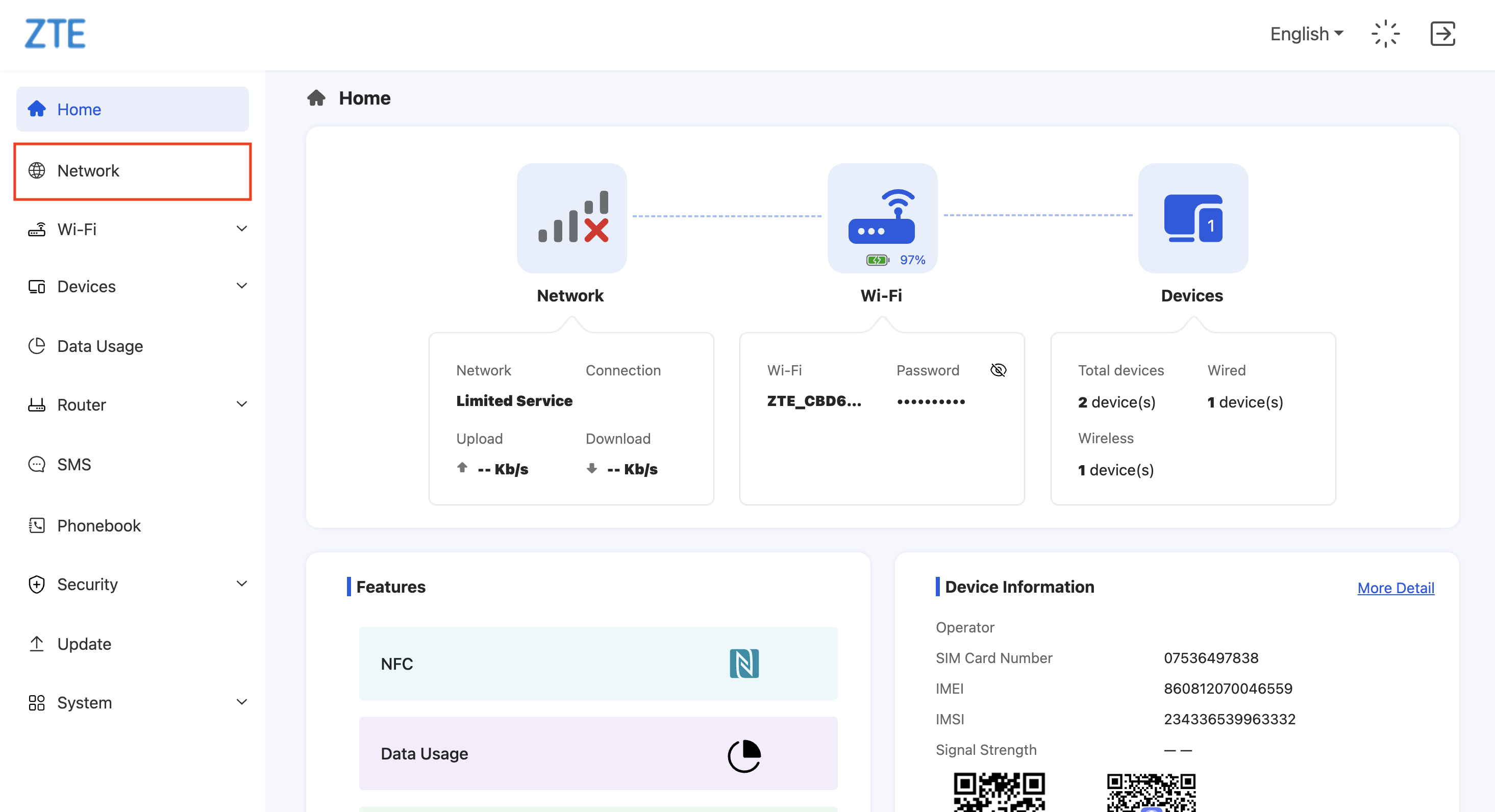This screenshot has height=812, width=1495.
Task: Click the Device Information heading
Action: point(1019,587)
